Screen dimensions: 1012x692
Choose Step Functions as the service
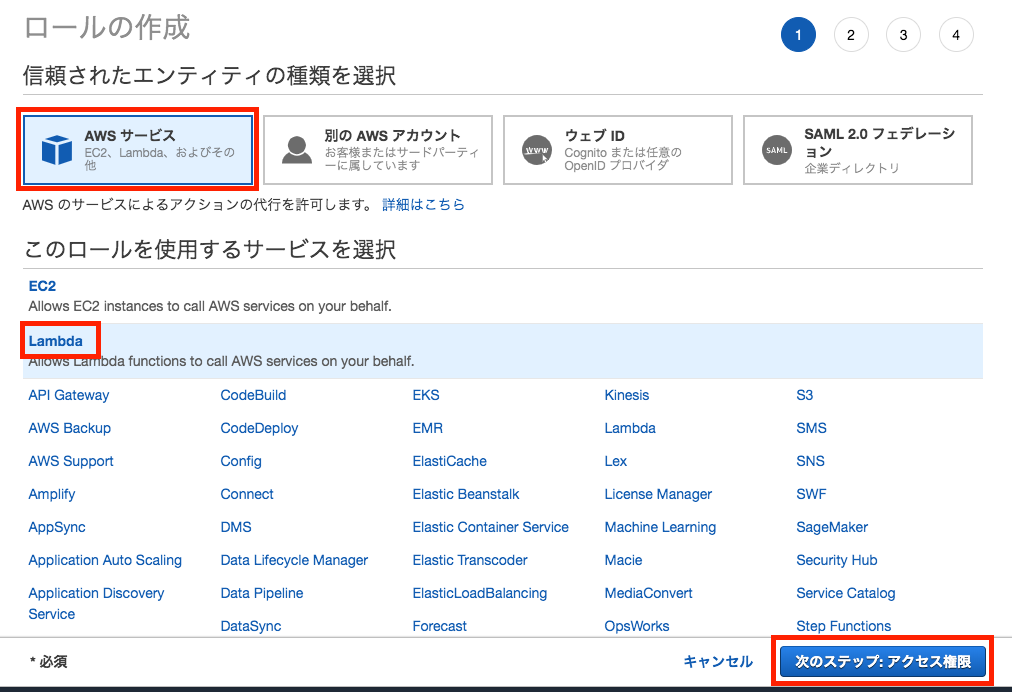coord(843,626)
